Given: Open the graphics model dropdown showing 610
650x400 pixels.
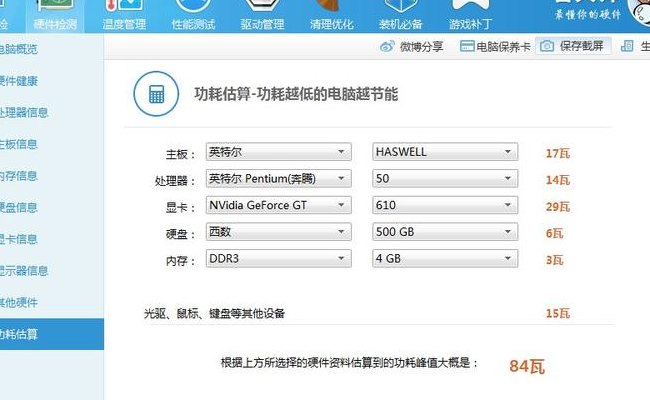Looking at the screenshot, I should pos(445,205).
